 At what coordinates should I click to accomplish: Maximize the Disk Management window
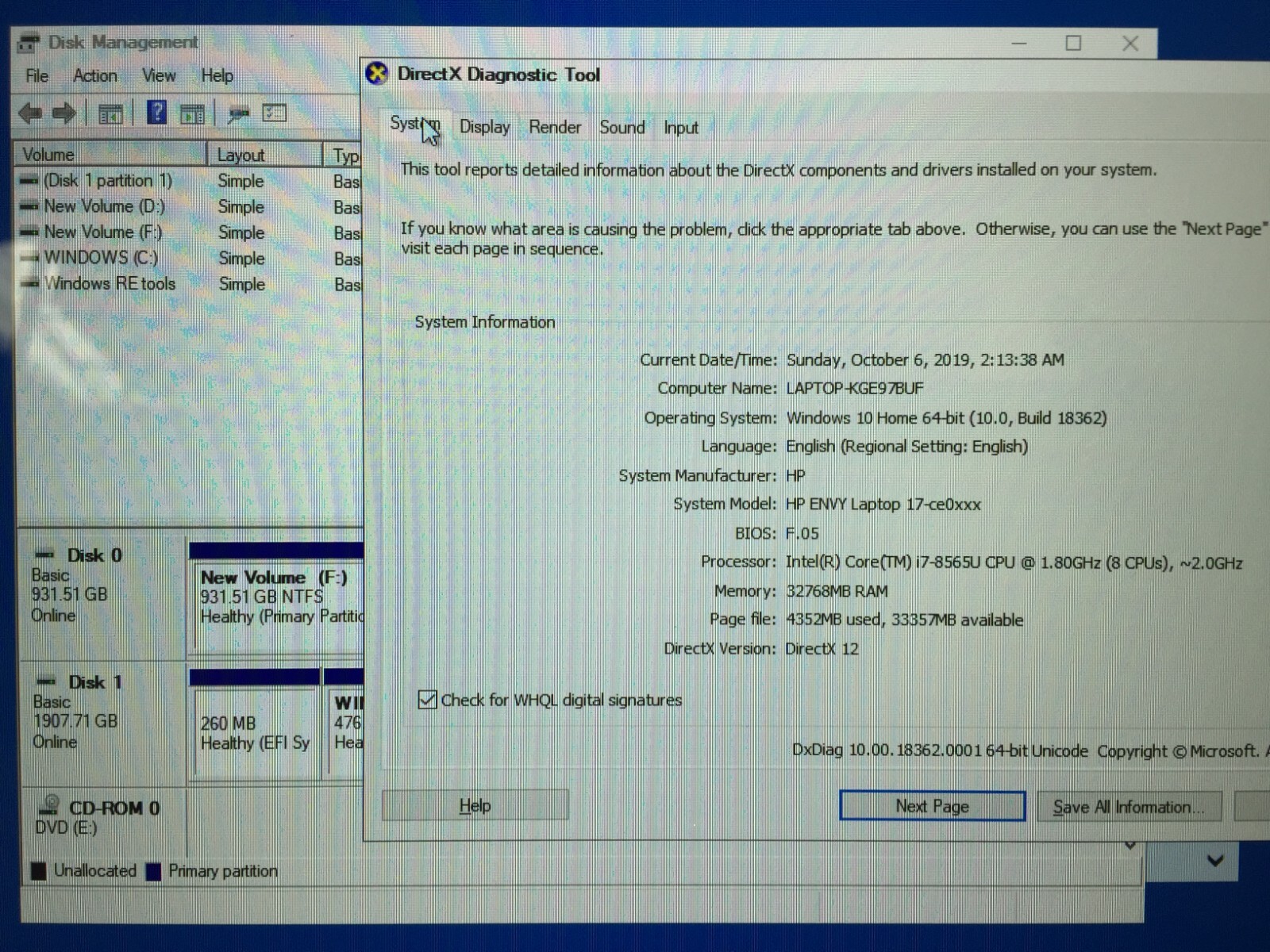coord(1073,43)
